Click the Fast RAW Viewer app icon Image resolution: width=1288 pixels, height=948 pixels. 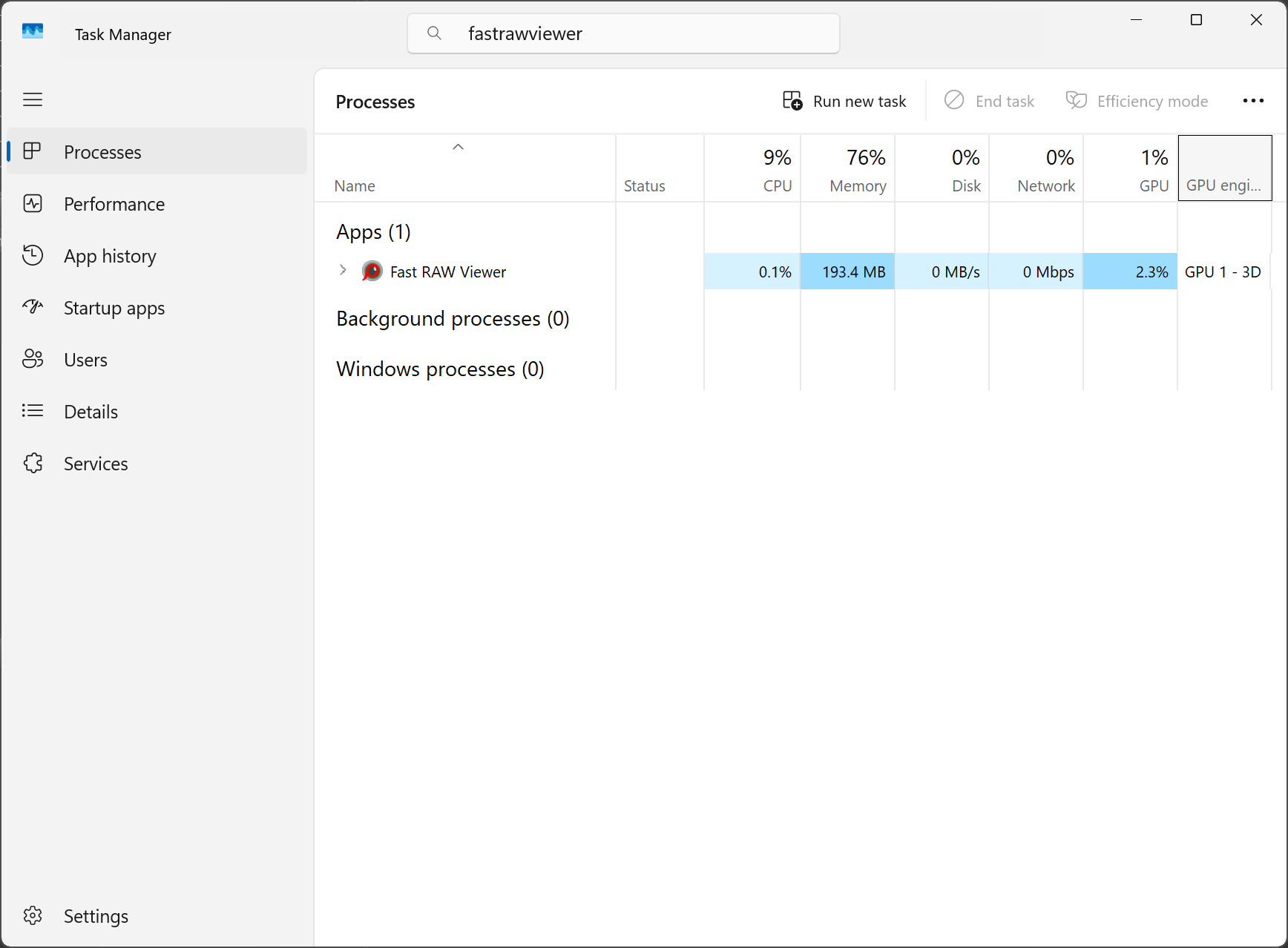click(372, 271)
